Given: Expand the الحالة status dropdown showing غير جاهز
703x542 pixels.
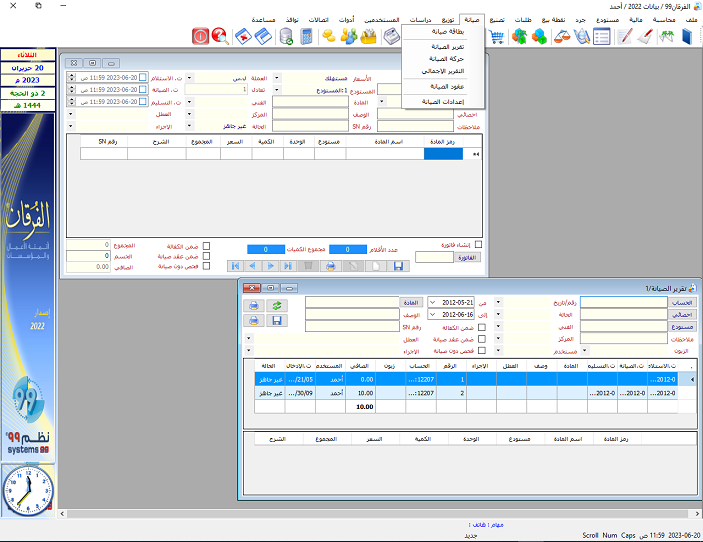Looking at the screenshot, I should (x=191, y=126).
